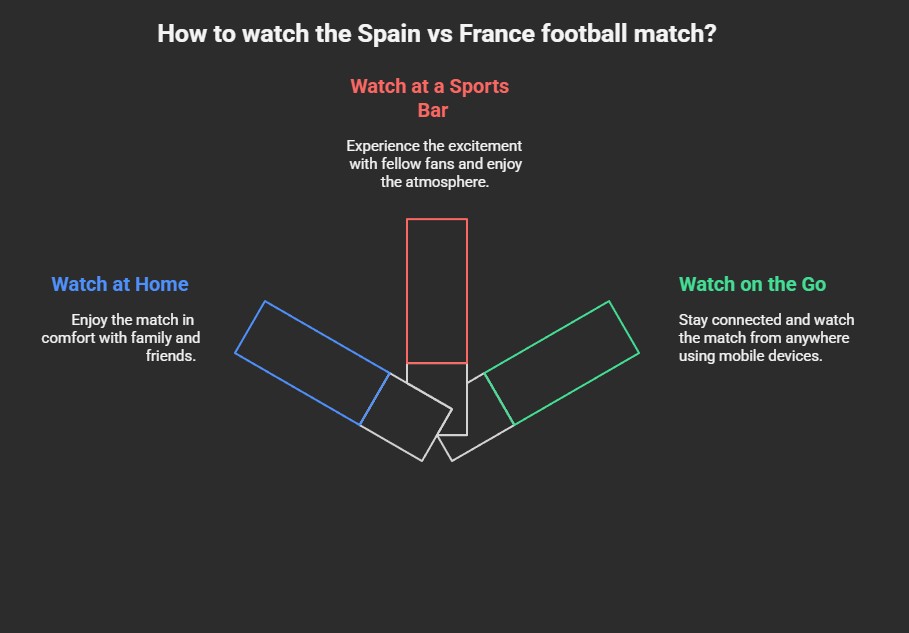909x633 pixels.
Task: Click the 'Enjoy the match in comfort' description
Action: coord(121,337)
